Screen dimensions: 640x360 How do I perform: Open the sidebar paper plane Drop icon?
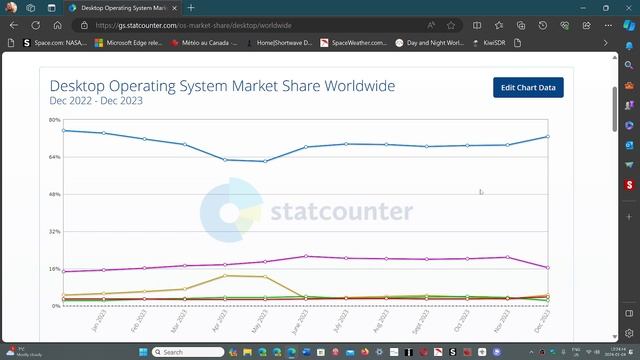click(x=629, y=165)
